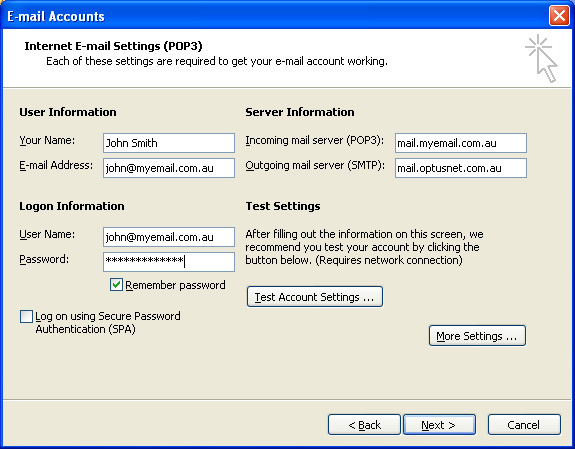Open Test Account Settings dialog
Screen dimensions: 575x449
pyautogui.click(x=315, y=297)
